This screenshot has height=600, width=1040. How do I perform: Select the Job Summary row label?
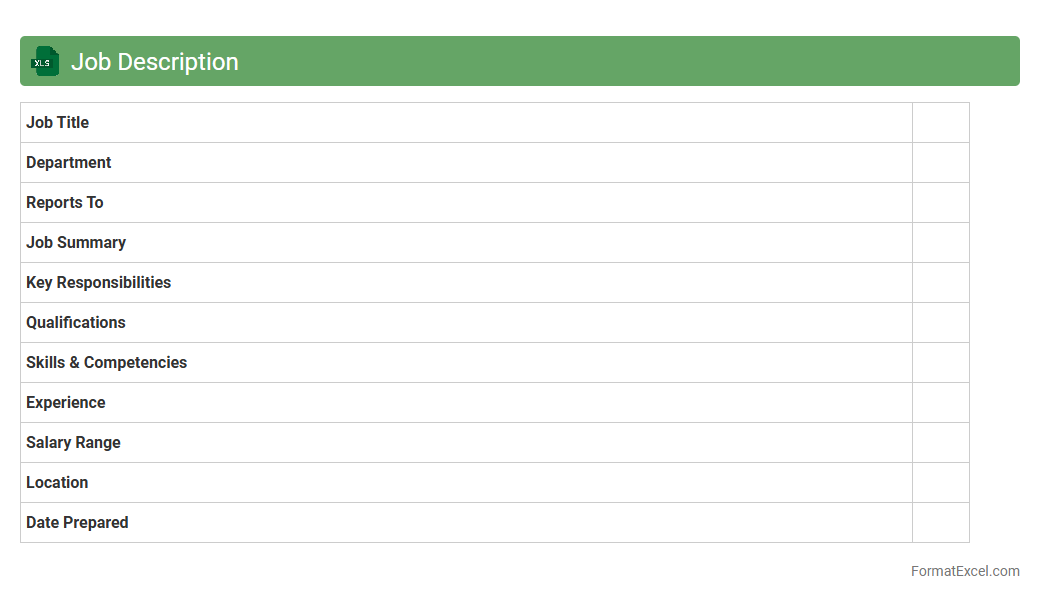(75, 242)
